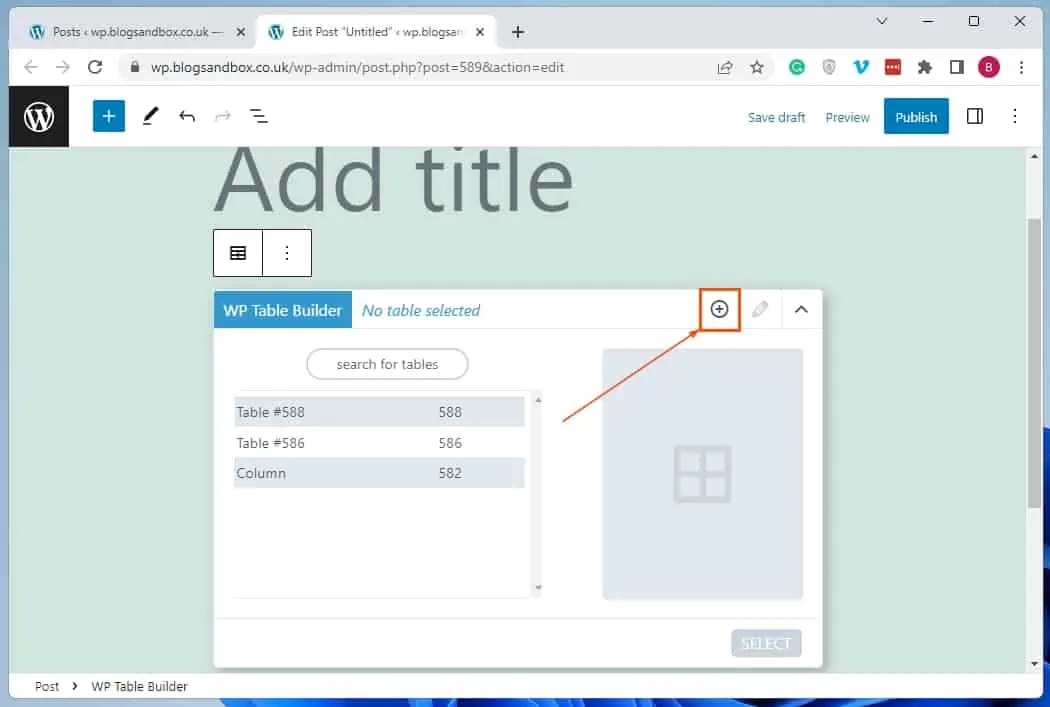Click the browser address bar URL
Viewport: 1050px width, 707px height.
(x=357, y=68)
